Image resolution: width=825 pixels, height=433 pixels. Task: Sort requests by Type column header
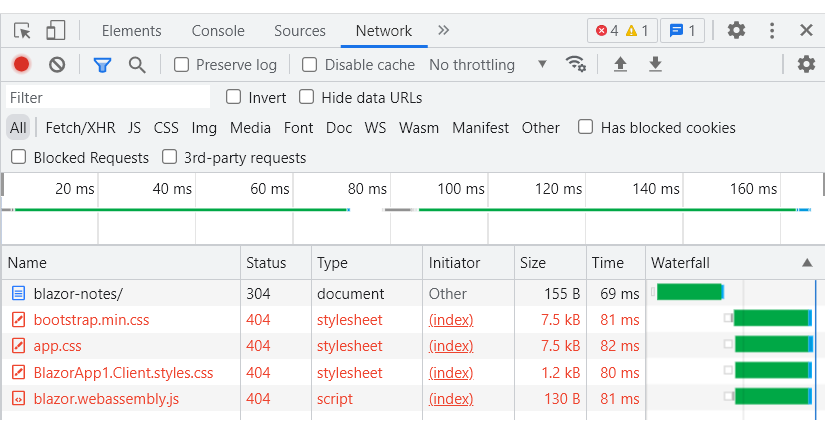coord(367,263)
